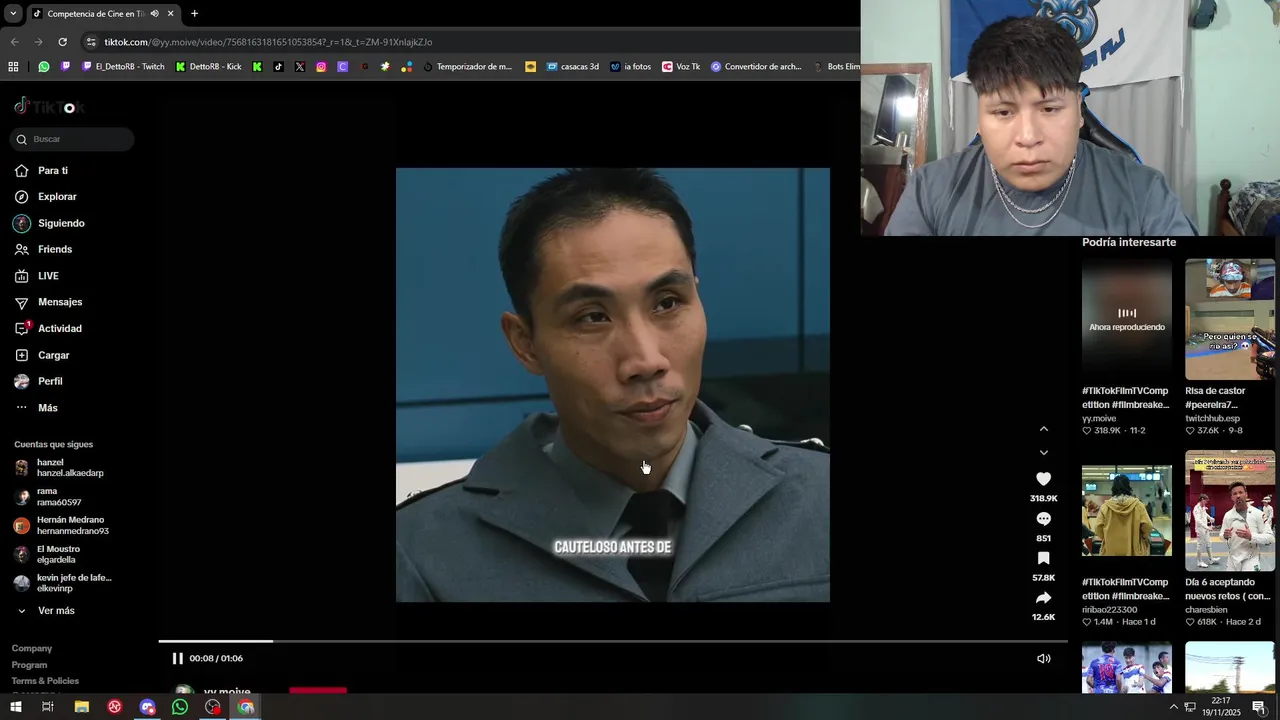Expand Ver más followed accounts
This screenshot has height=720, width=1280.
pyautogui.click(x=46, y=611)
